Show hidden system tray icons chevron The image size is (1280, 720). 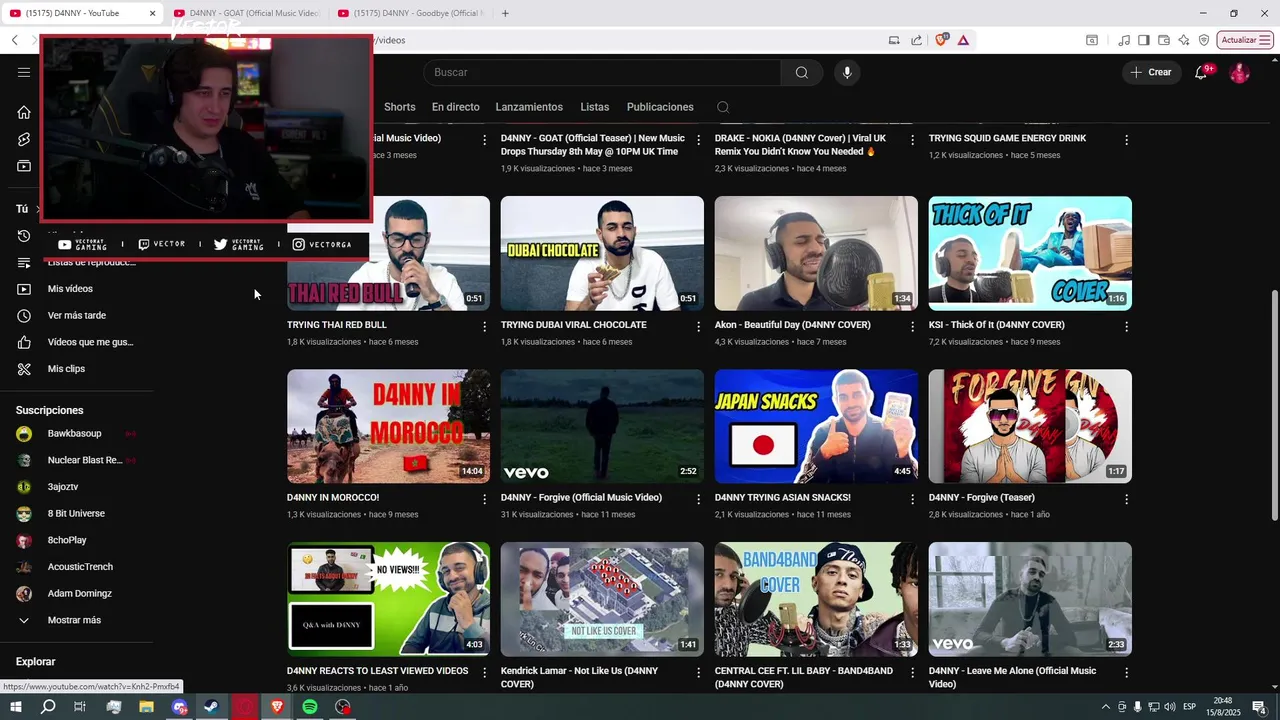(1105, 707)
